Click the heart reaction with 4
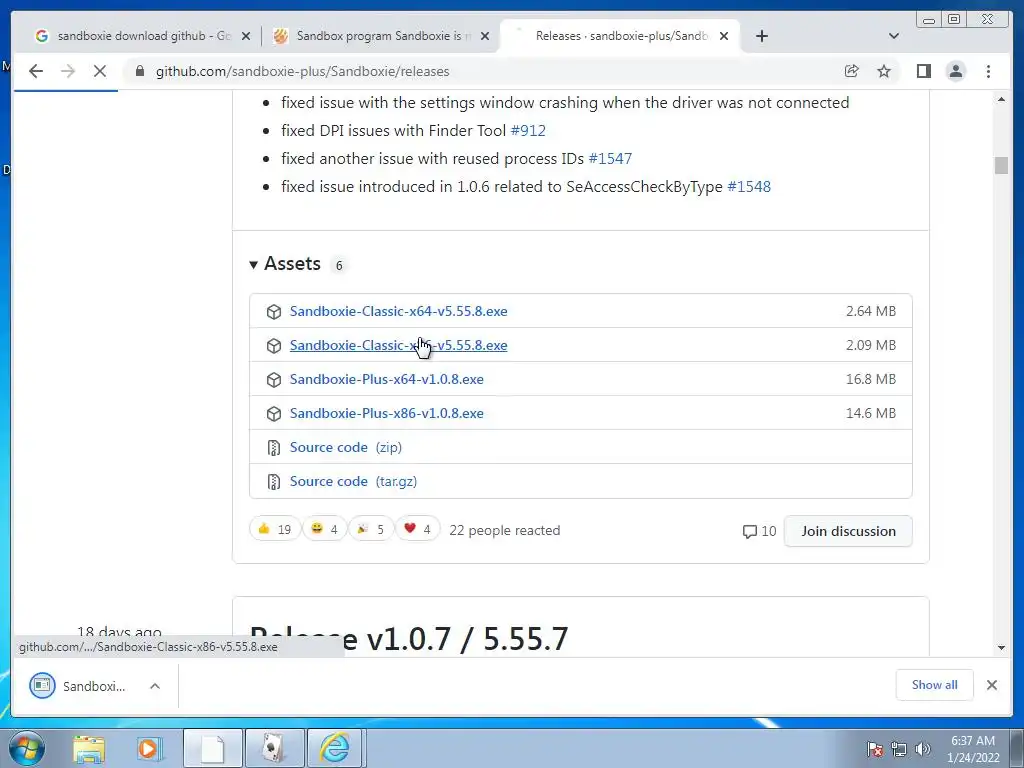 [417, 529]
